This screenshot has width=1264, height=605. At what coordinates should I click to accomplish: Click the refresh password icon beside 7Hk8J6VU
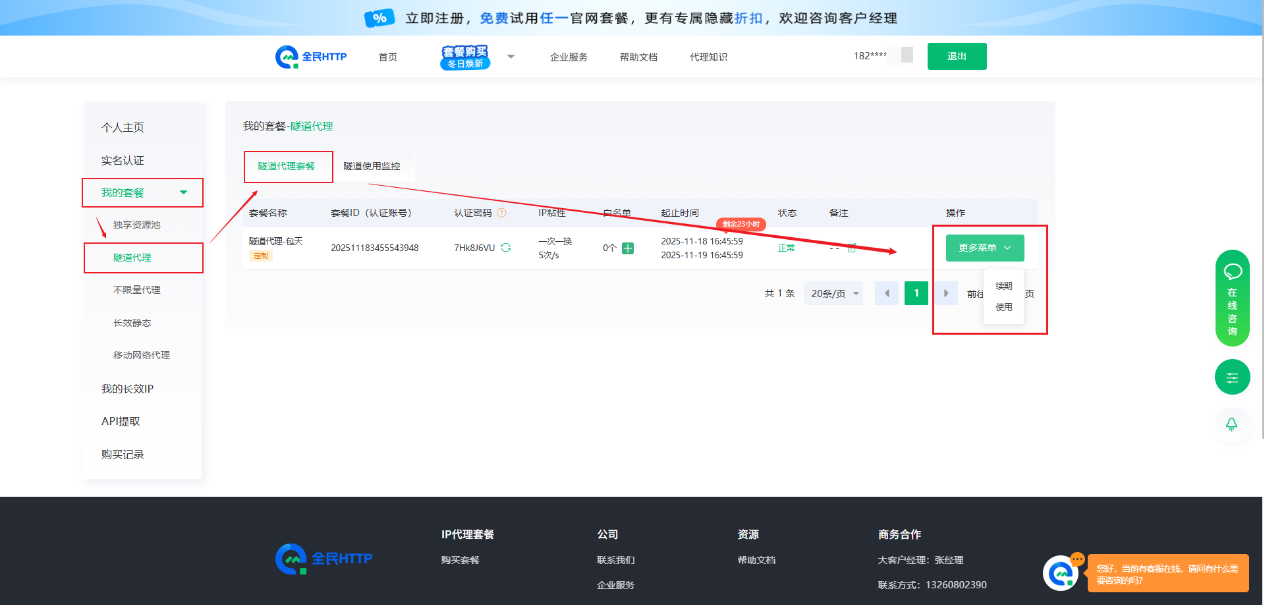(x=506, y=248)
